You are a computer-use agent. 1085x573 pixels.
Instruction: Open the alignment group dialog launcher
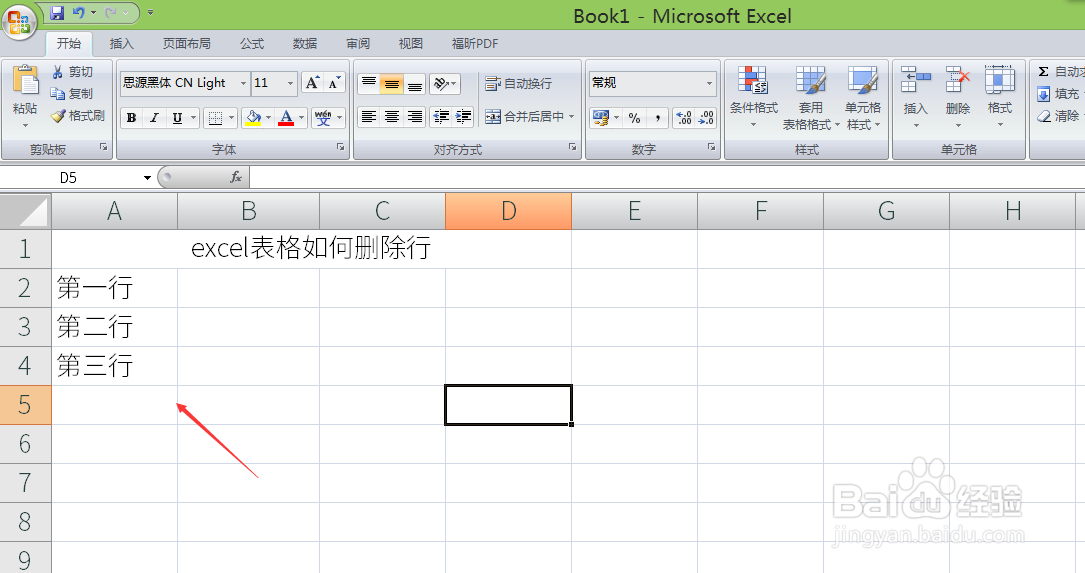tap(573, 147)
